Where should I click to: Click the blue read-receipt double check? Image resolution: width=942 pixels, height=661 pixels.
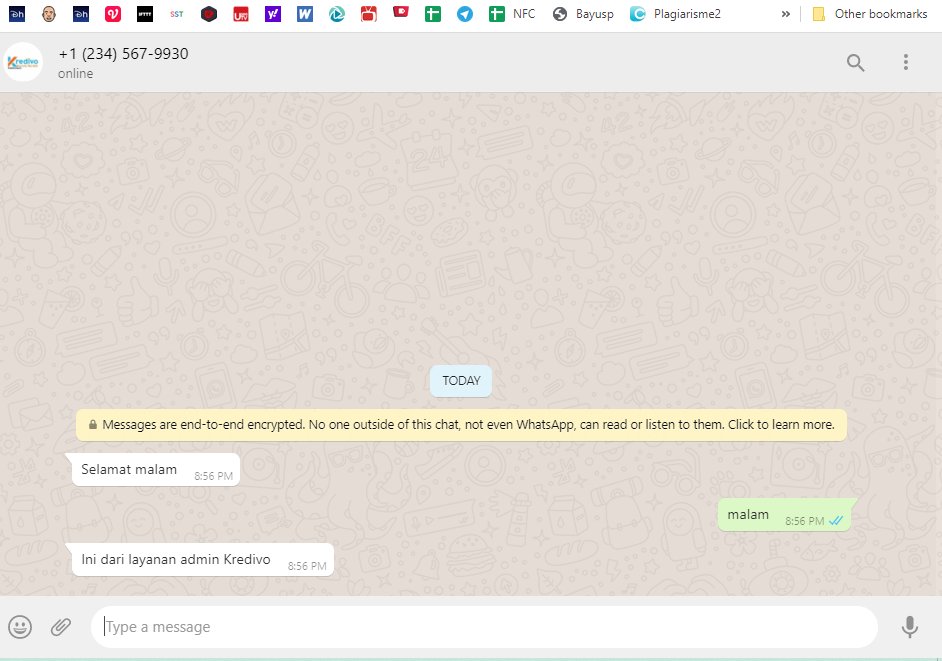(836, 521)
